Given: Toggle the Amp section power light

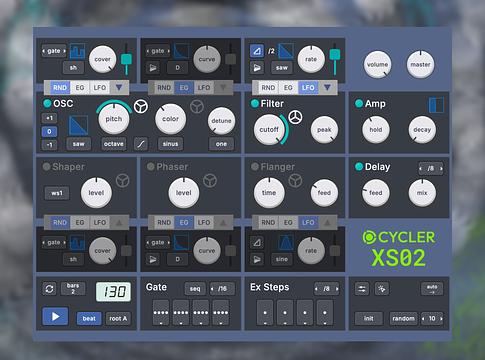Looking at the screenshot, I should 359,103.
